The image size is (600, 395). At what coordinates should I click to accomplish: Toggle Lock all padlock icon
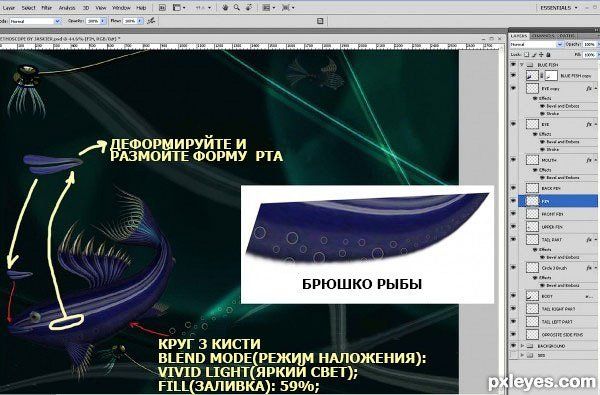(x=548, y=55)
